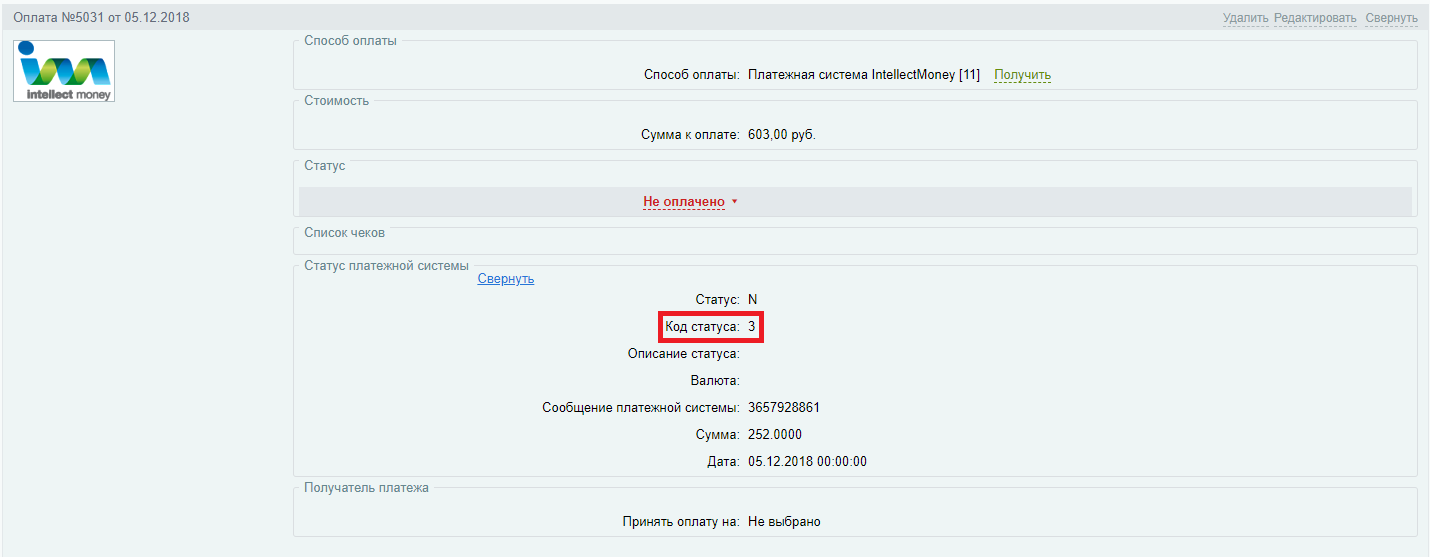The height and width of the screenshot is (557, 1430).
Task: Click Платежная система IntellectMoney [11] text
Action: tap(863, 75)
